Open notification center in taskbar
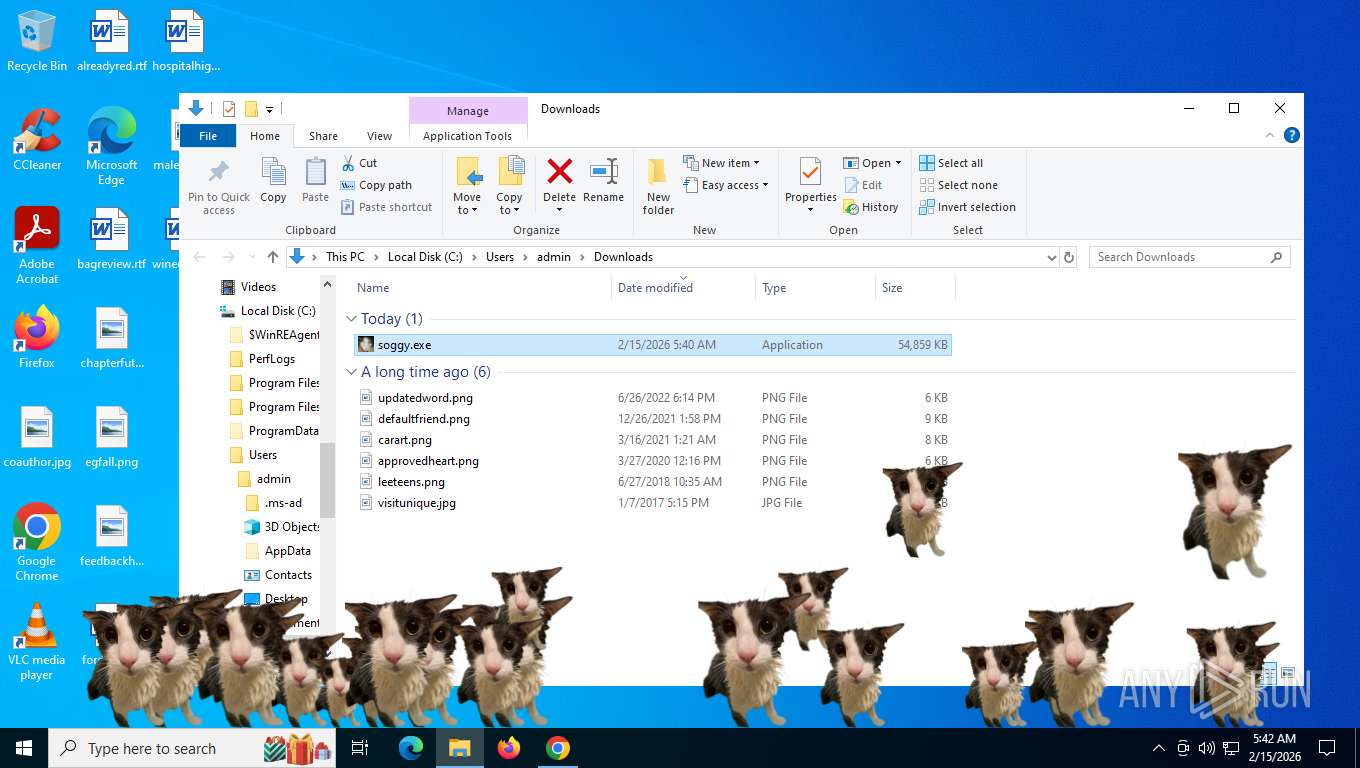1360x768 pixels. [x=1327, y=748]
